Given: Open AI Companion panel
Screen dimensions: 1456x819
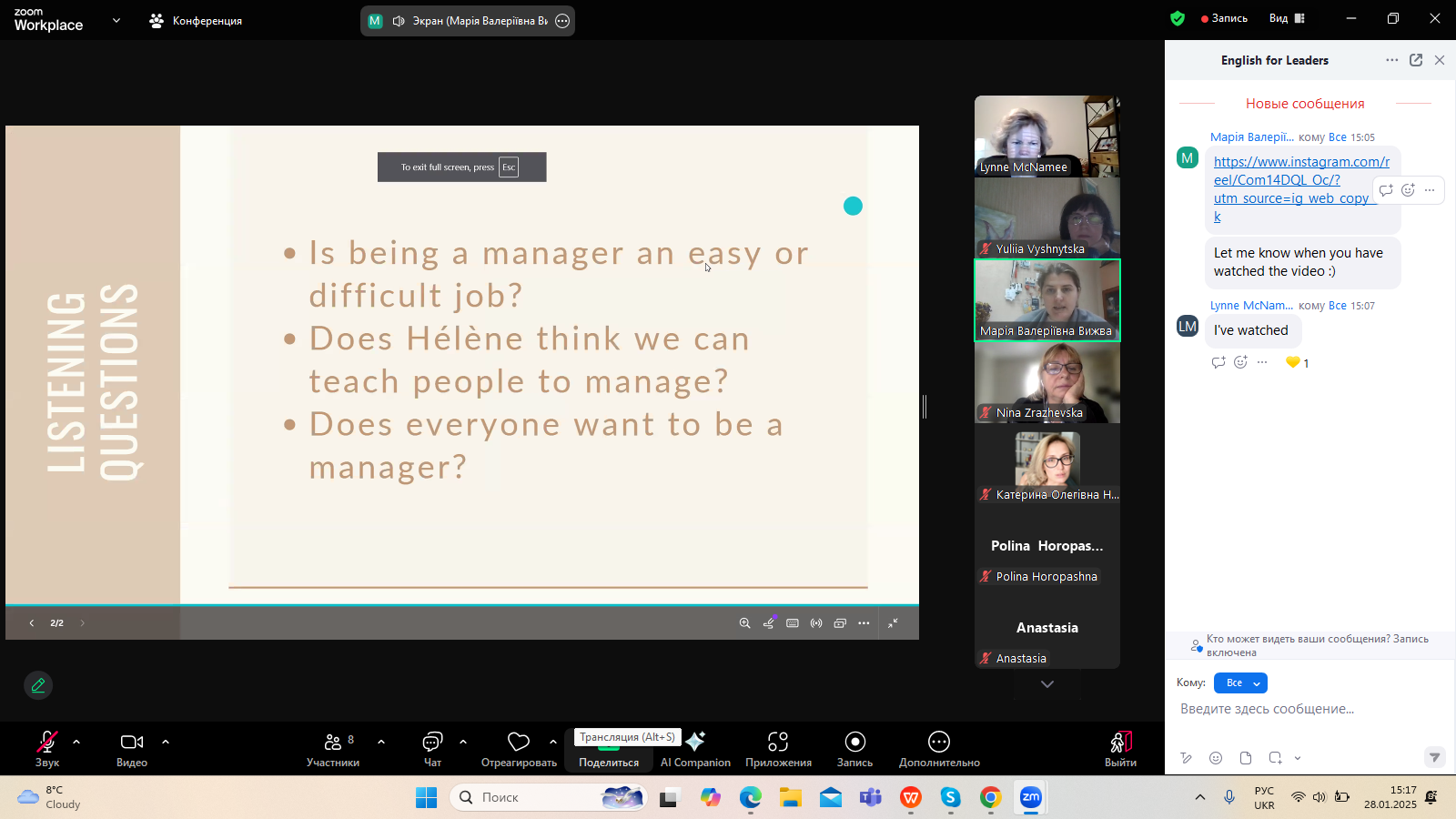Looking at the screenshot, I should 695,749.
